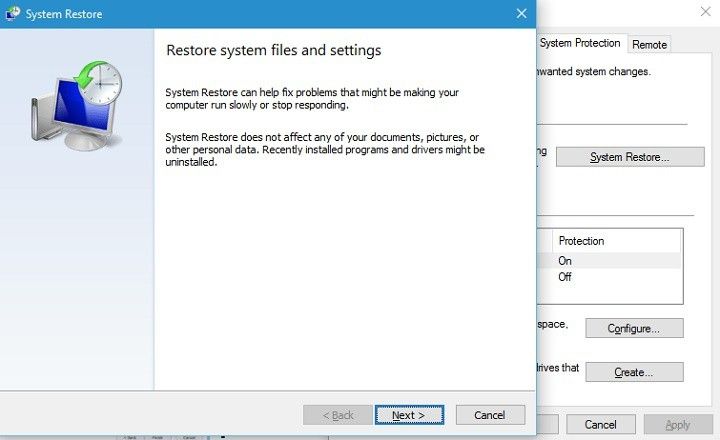The image size is (720, 440).
Task: Click the System Restore computer clock illustration
Action: pyautogui.click(x=77, y=106)
